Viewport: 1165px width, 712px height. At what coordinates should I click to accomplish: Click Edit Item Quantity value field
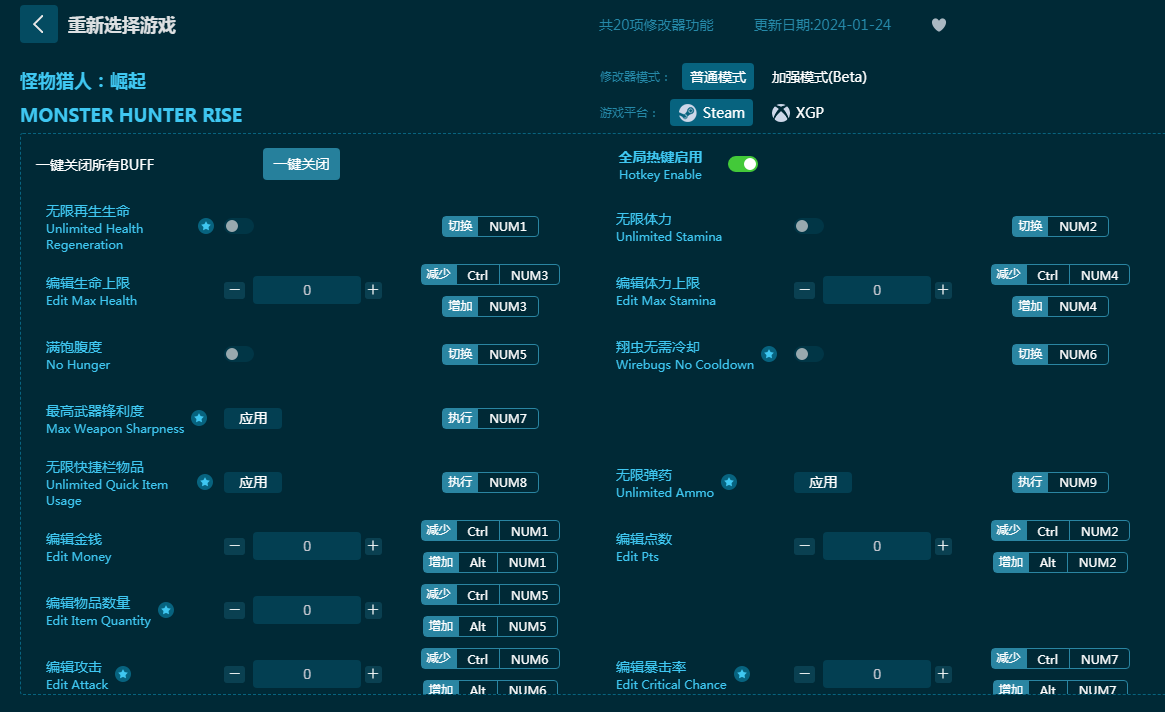[x=307, y=610]
